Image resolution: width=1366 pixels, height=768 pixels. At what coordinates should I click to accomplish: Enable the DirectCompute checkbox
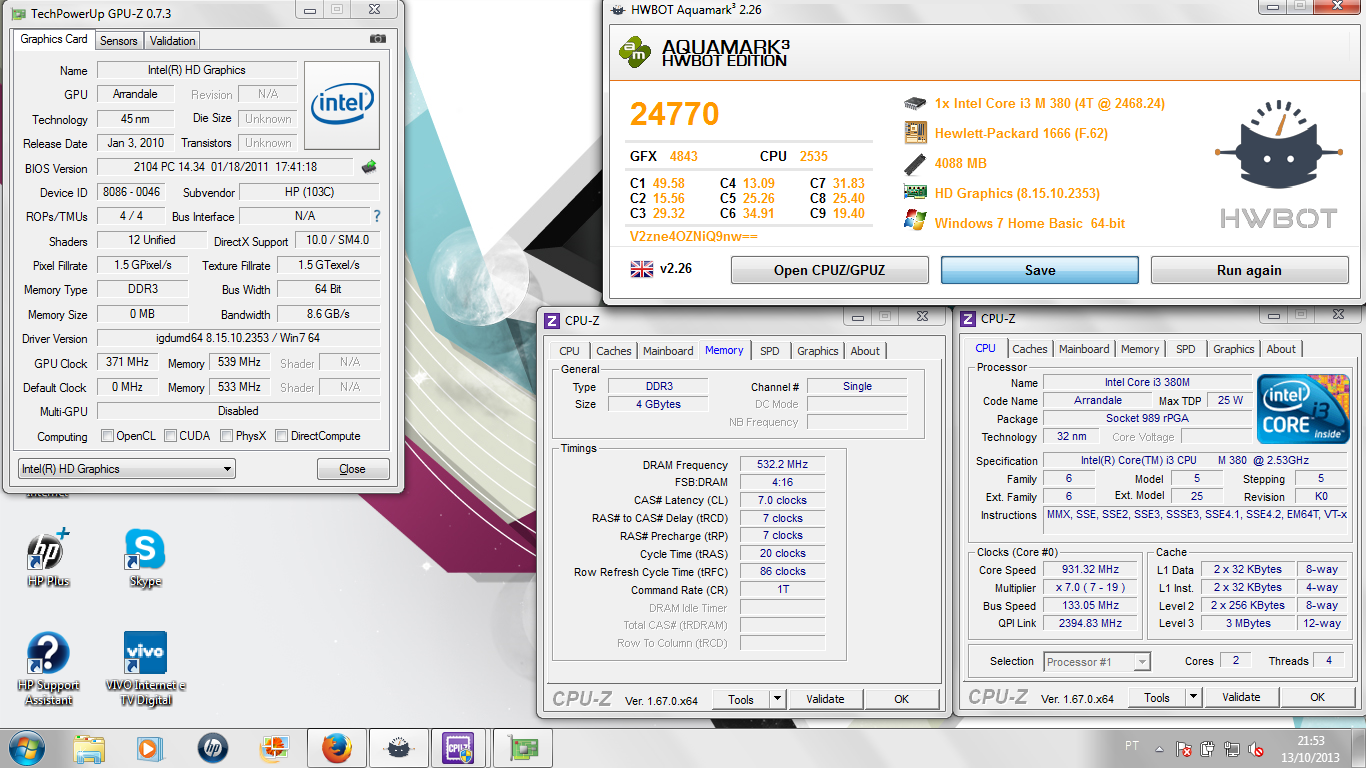click(x=282, y=436)
